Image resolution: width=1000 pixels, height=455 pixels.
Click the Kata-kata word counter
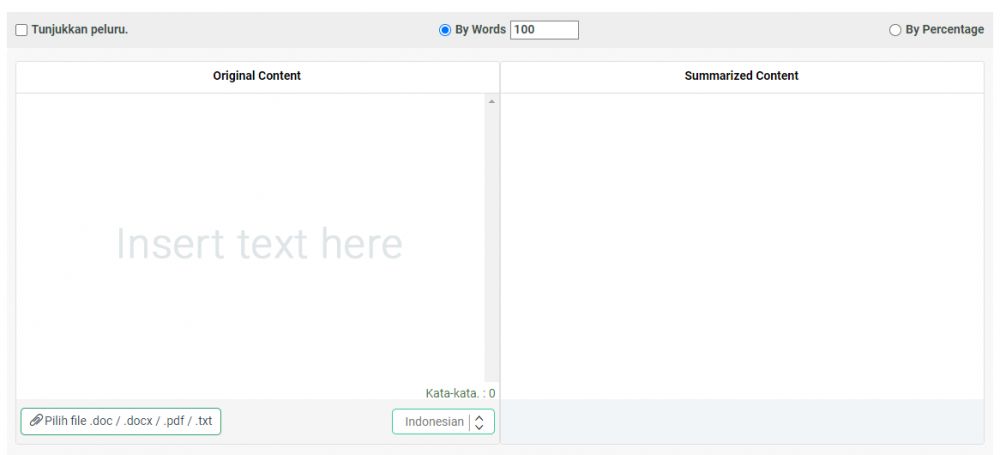click(460, 393)
